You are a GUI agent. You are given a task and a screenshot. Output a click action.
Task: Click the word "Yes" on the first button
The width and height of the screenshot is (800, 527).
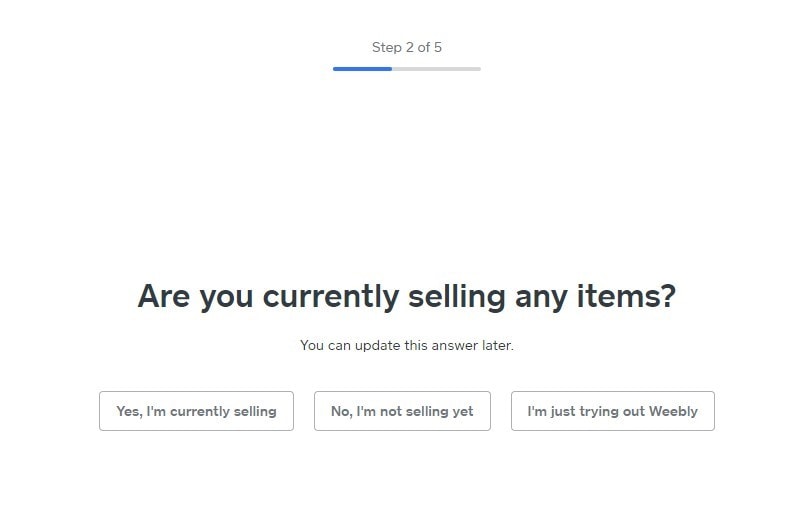coord(128,411)
